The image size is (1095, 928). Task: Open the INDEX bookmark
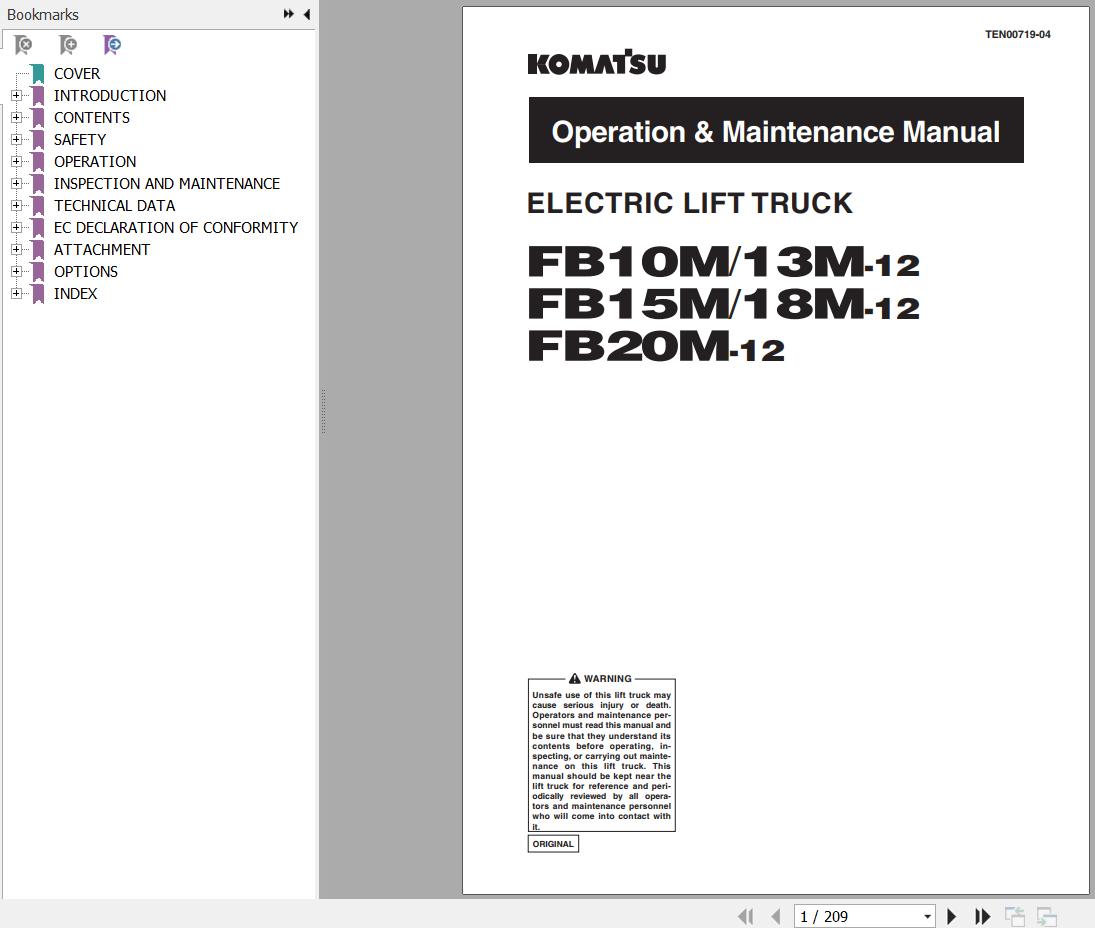(75, 294)
